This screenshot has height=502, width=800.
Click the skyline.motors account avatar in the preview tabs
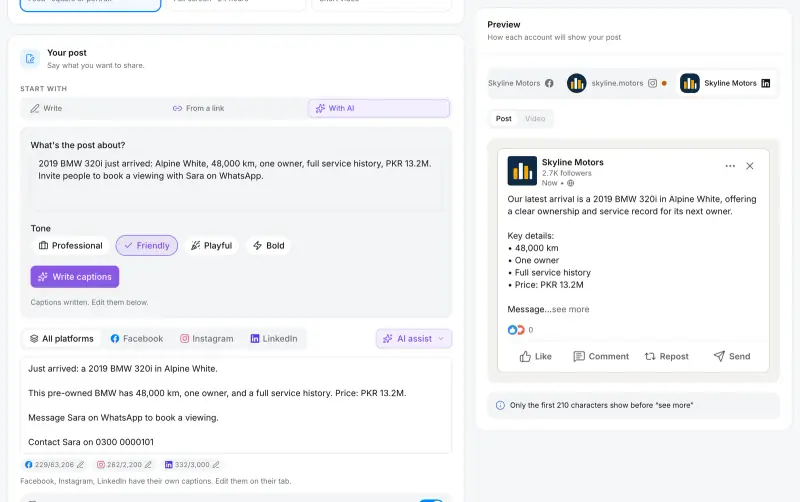tap(577, 83)
